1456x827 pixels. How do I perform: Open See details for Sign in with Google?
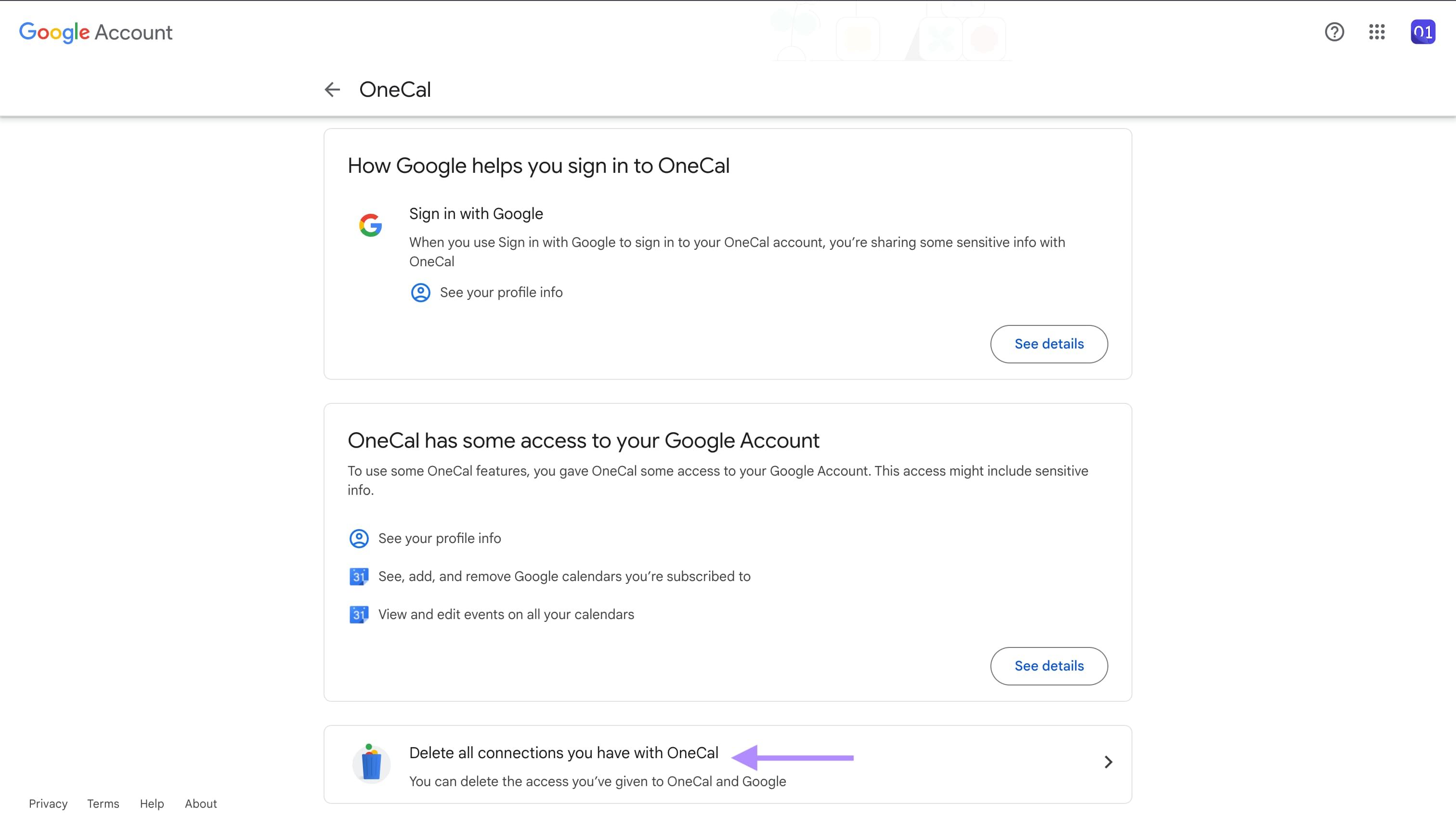point(1048,344)
